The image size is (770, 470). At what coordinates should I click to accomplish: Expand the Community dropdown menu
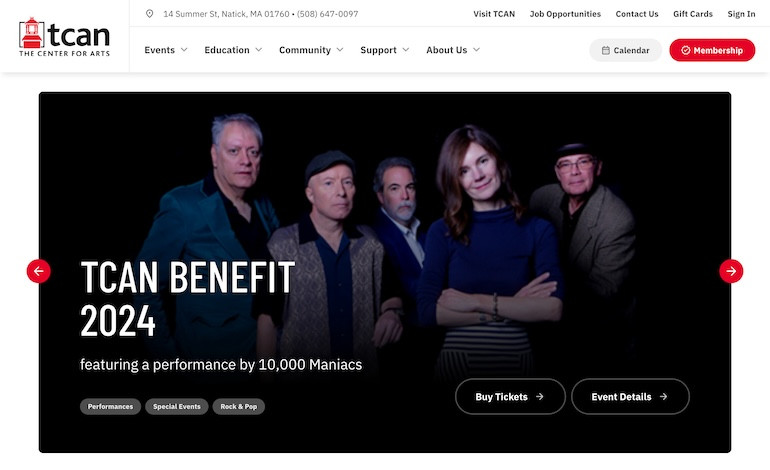(311, 50)
